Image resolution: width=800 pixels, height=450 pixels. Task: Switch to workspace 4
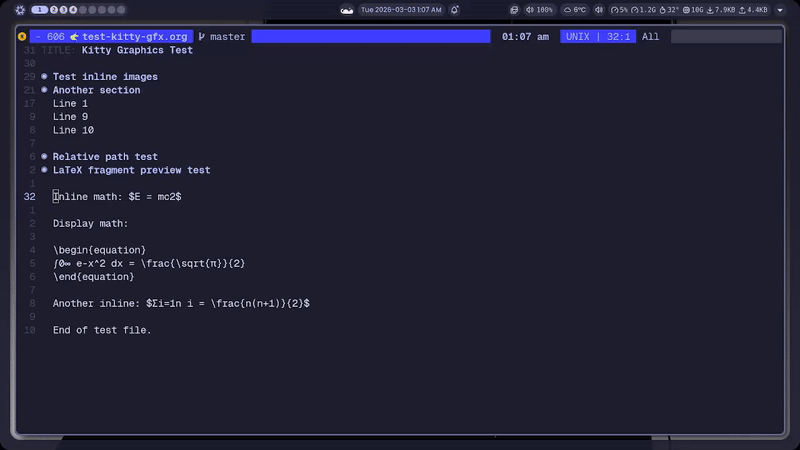click(73, 10)
